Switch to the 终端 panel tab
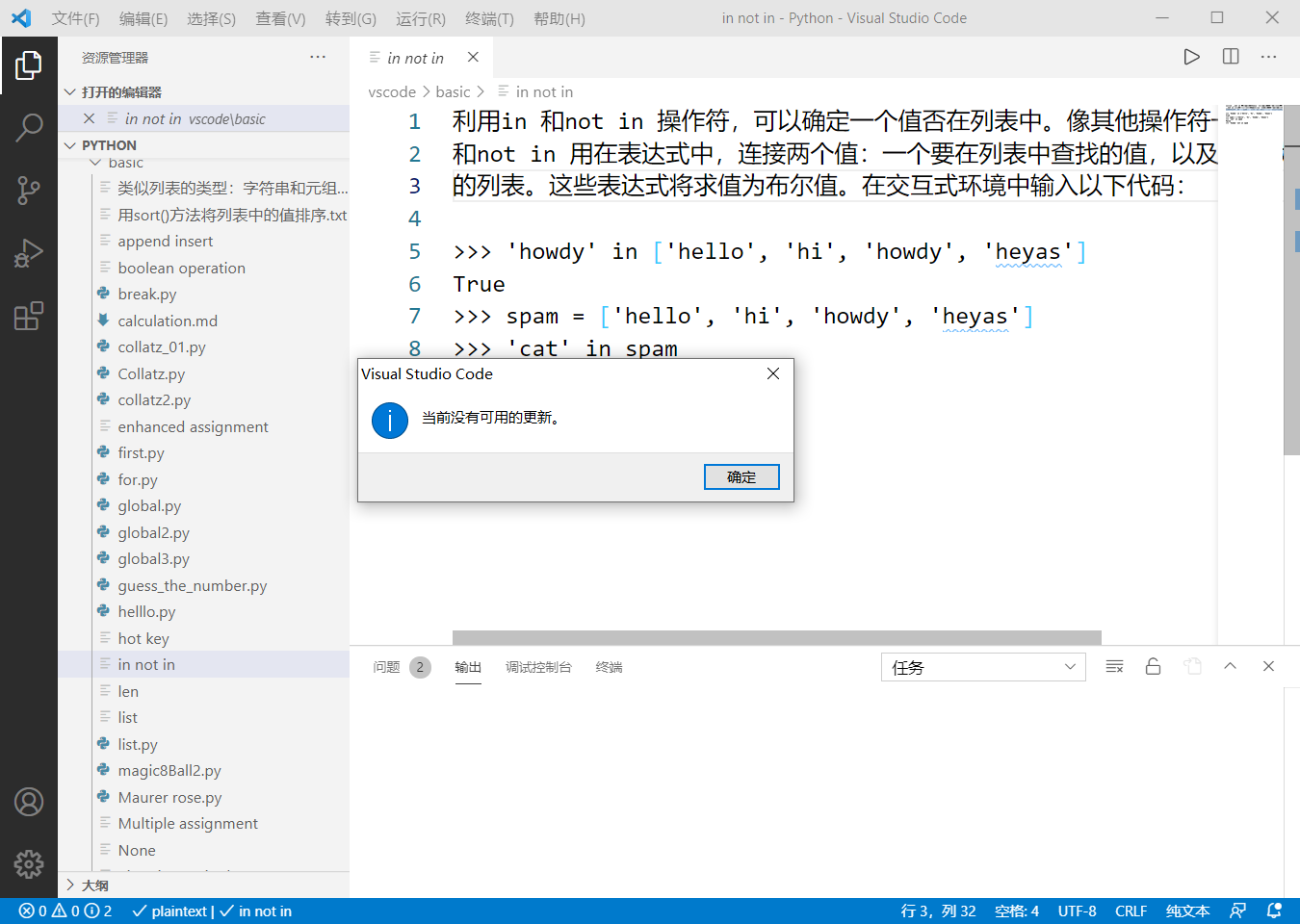The width and height of the screenshot is (1300, 924). (x=609, y=666)
